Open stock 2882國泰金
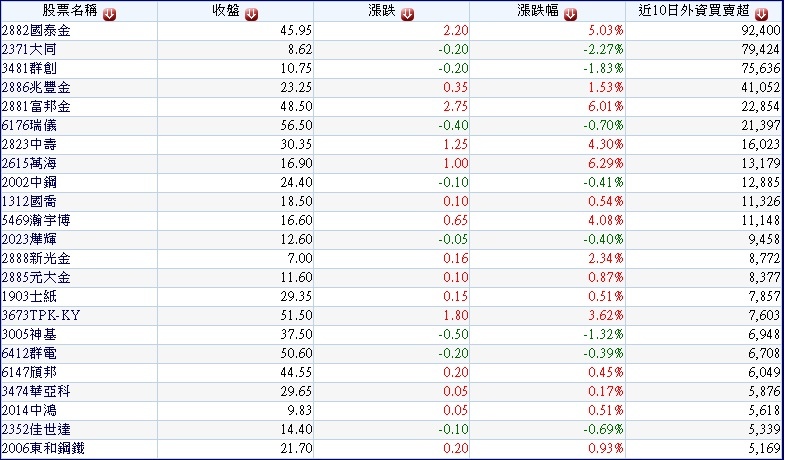786x460 pixels. pos(36,31)
